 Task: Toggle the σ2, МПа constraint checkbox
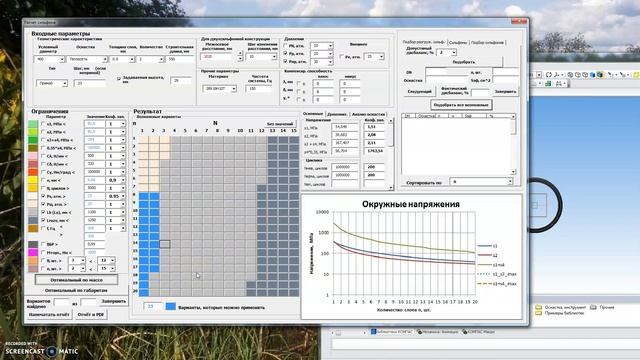[43, 132]
